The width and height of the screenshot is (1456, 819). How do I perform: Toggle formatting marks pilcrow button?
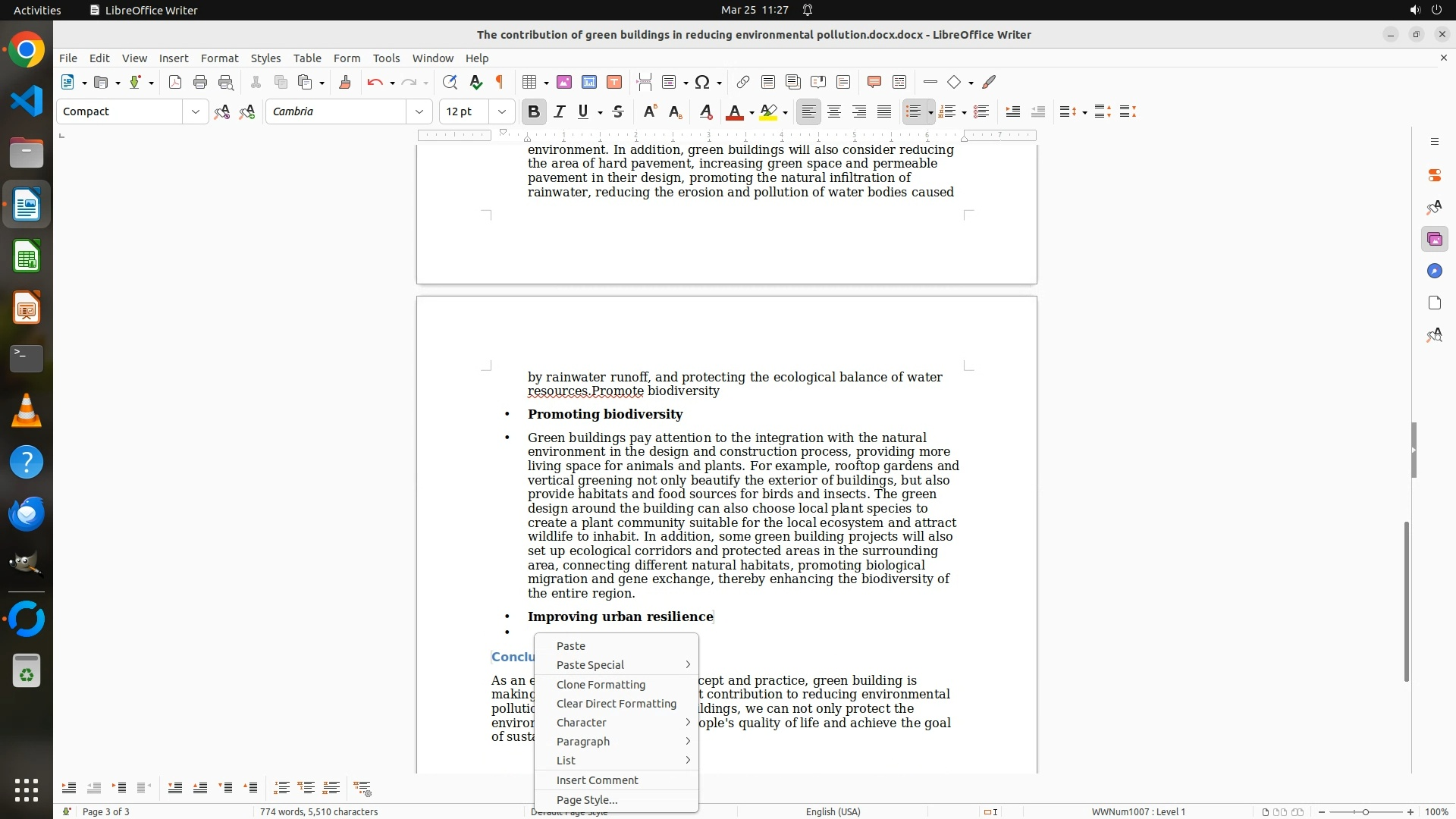coord(500,83)
